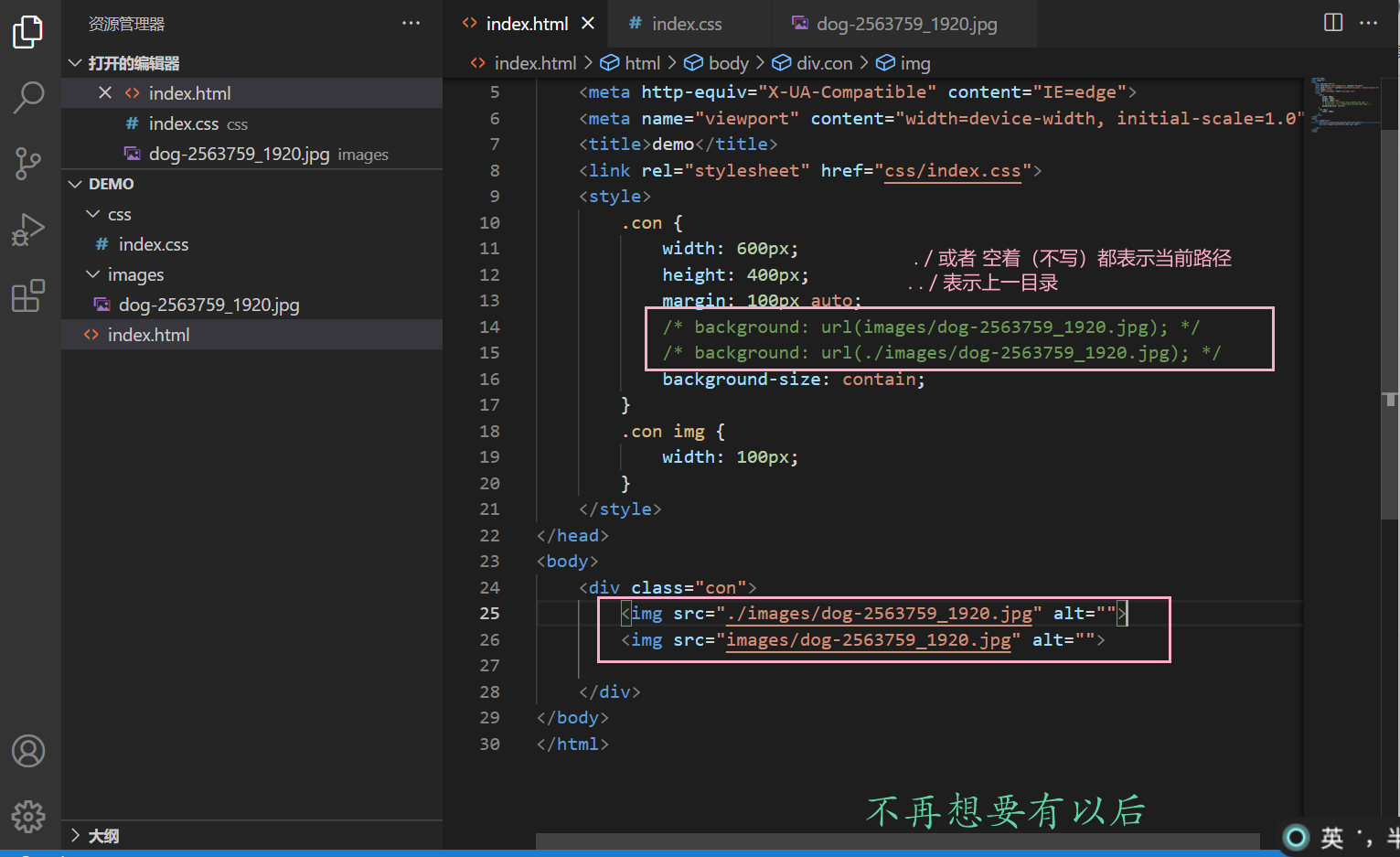Collapse the DEMO folder tree
This screenshot has width=1400, height=857.
click(75, 183)
